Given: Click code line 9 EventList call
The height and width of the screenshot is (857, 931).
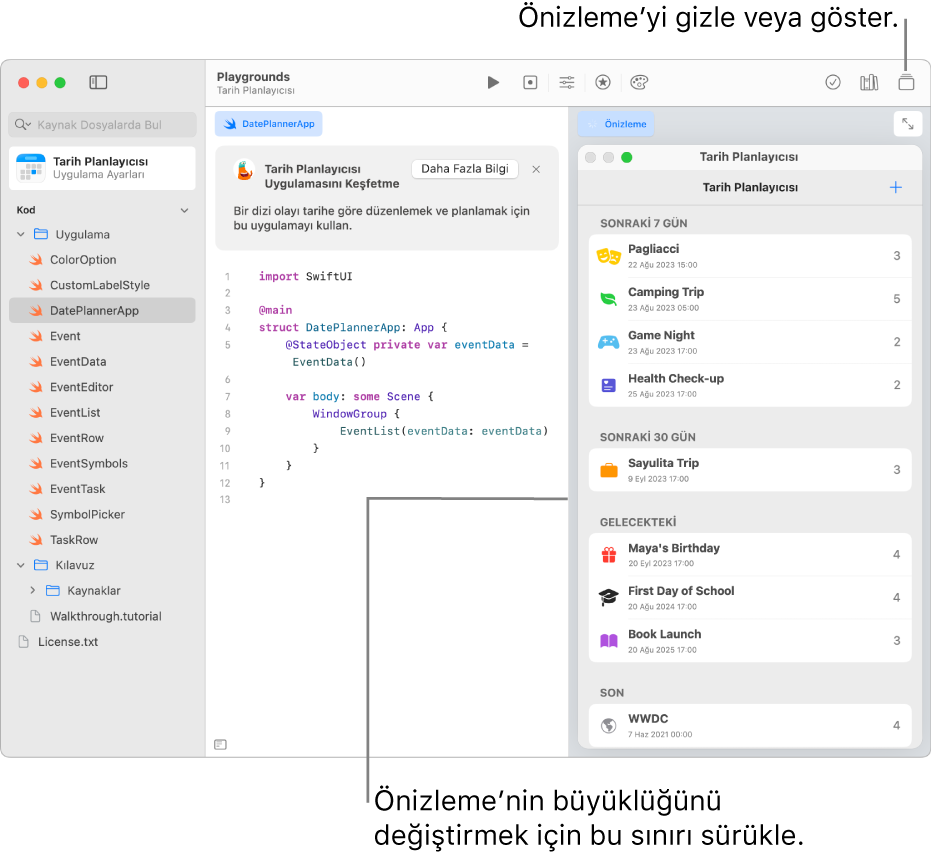Looking at the screenshot, I should (x=444, y=431).
